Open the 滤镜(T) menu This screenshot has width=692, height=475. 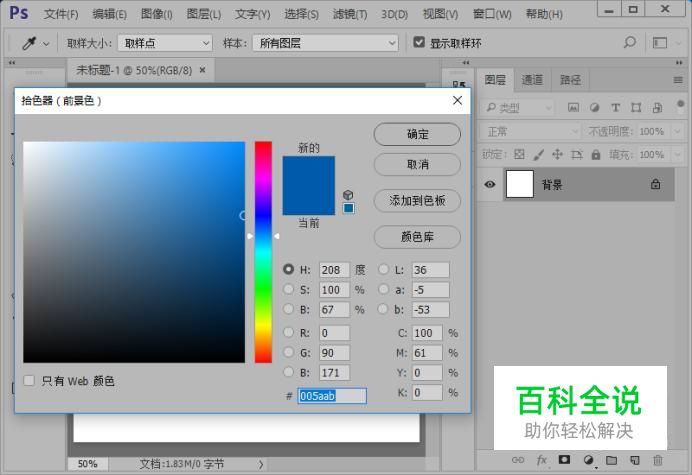(350, 14)
